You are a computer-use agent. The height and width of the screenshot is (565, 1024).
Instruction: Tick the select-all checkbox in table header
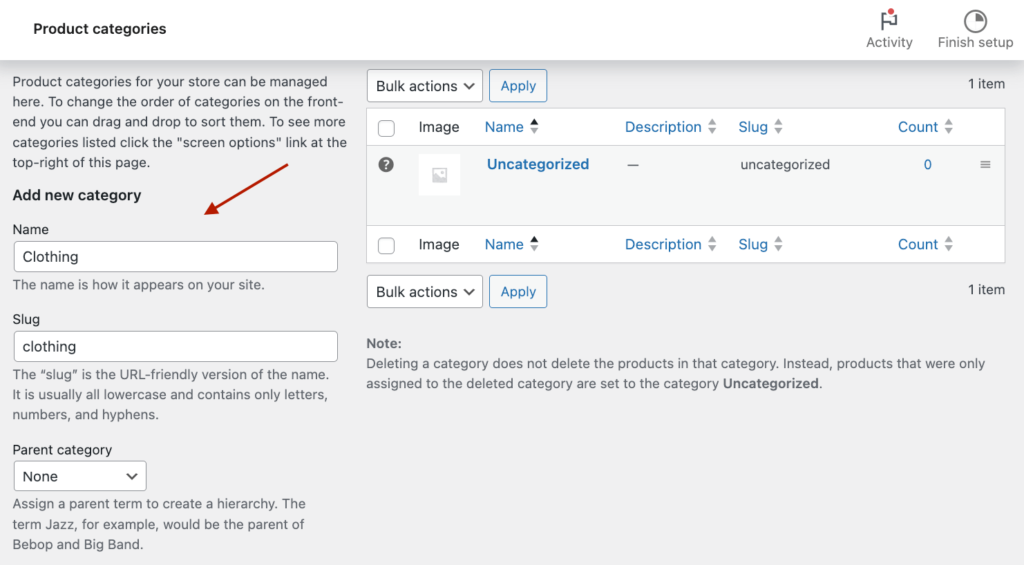pos(386,128)
